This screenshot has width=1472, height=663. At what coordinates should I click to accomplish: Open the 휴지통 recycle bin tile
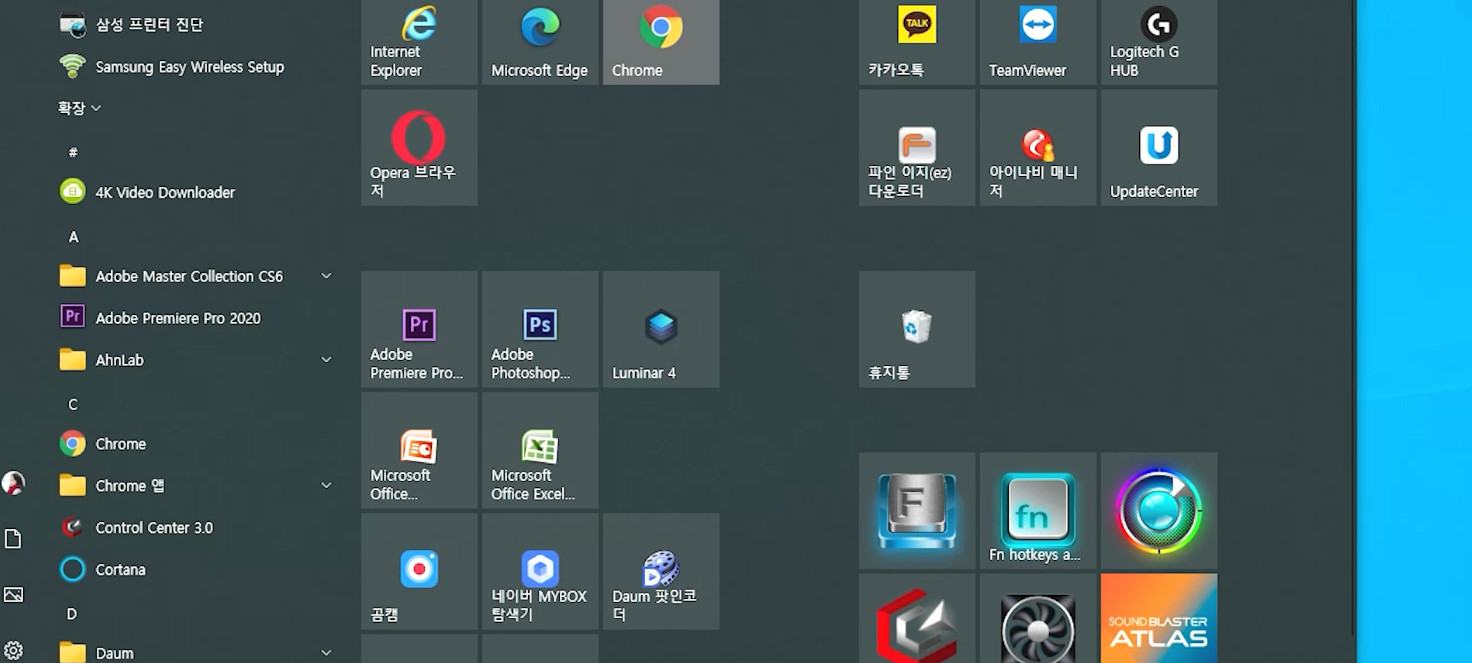pos(917,329)
